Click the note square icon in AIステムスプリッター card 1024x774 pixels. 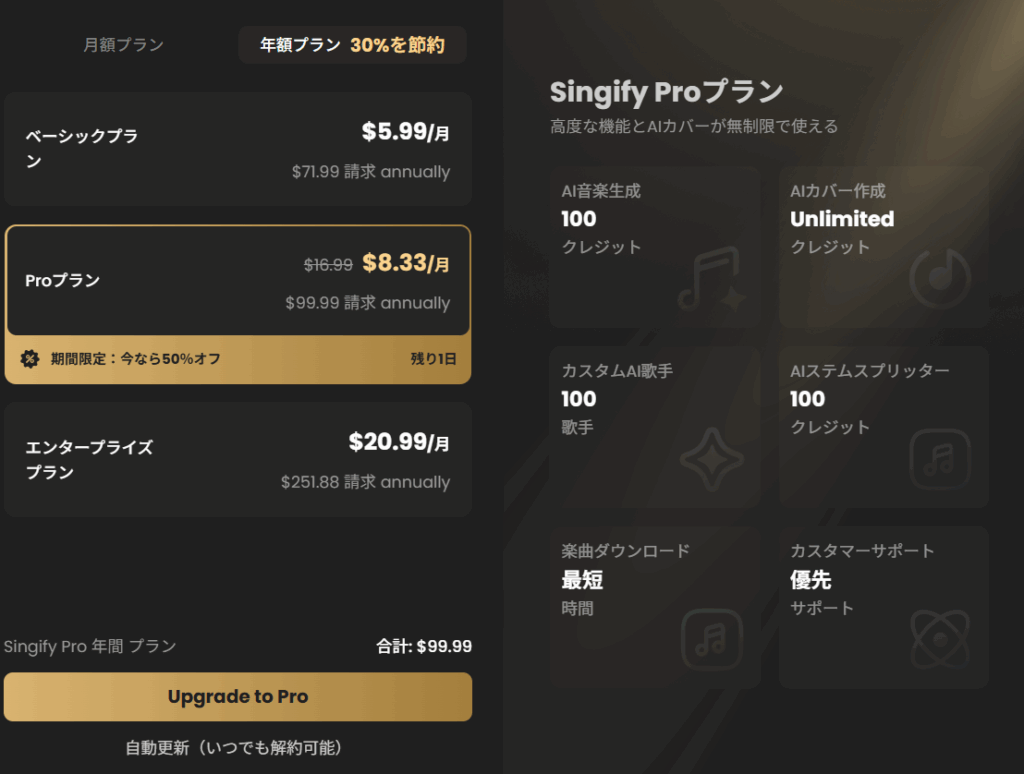[x=940, y=459]
